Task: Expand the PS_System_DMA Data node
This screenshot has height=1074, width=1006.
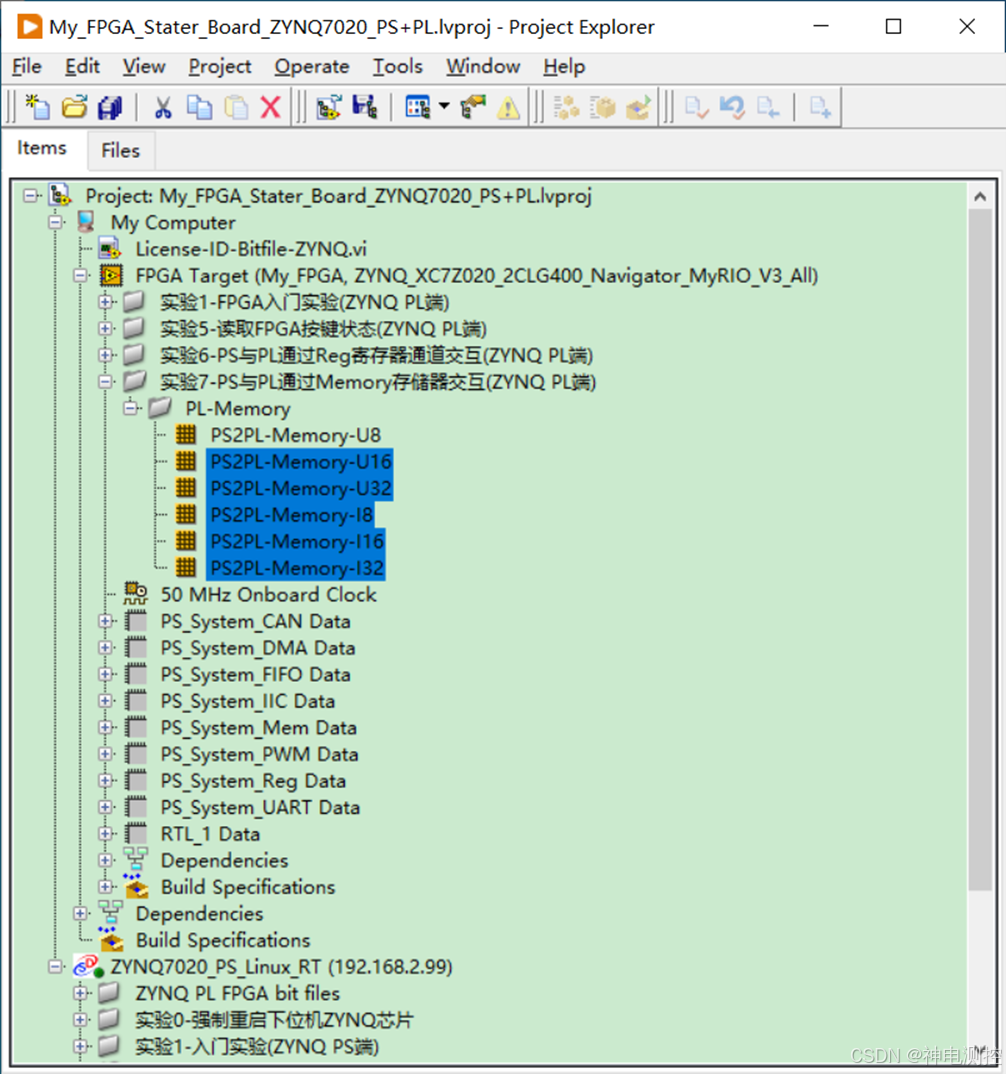Action: coord(105,648)
